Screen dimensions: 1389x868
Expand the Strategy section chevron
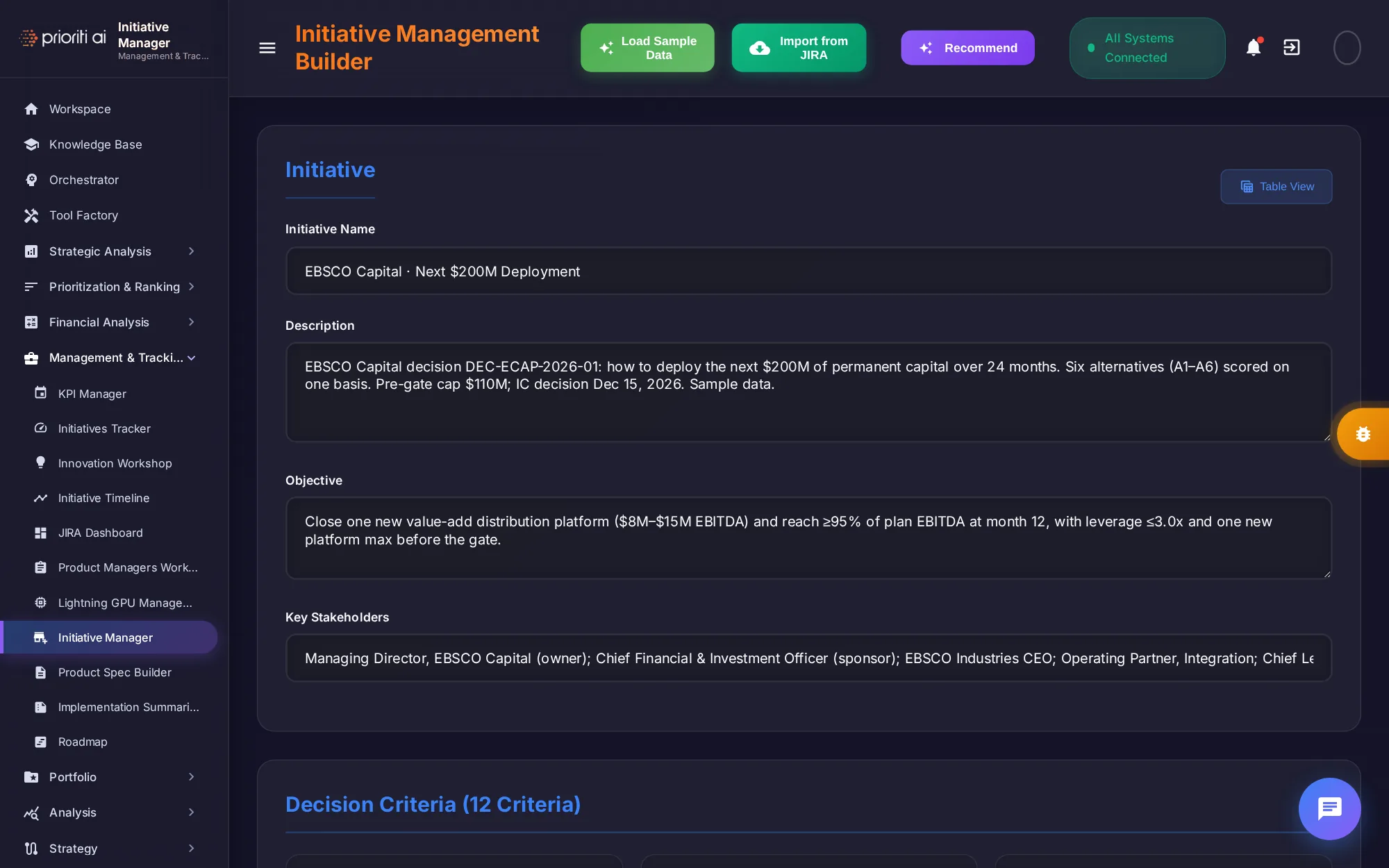[191, 848]
